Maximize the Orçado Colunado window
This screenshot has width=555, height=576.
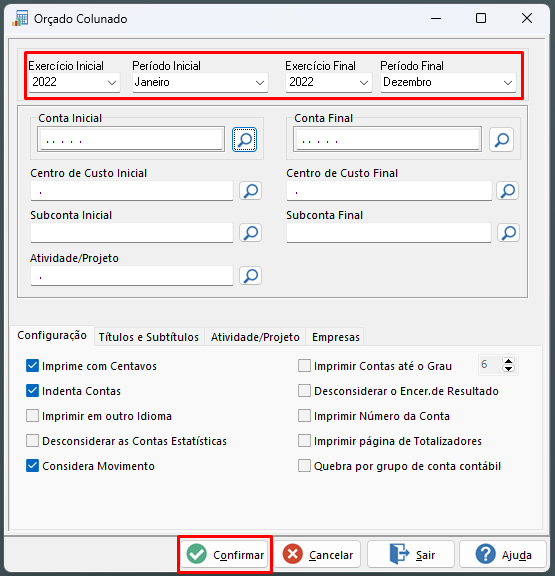(x=481, y=18)
